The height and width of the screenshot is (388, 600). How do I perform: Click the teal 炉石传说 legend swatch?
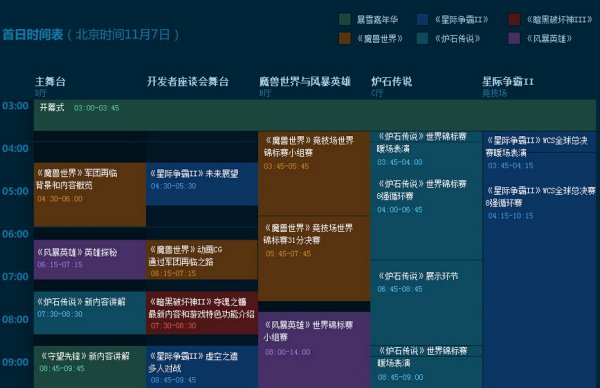[x=422, y=38]
